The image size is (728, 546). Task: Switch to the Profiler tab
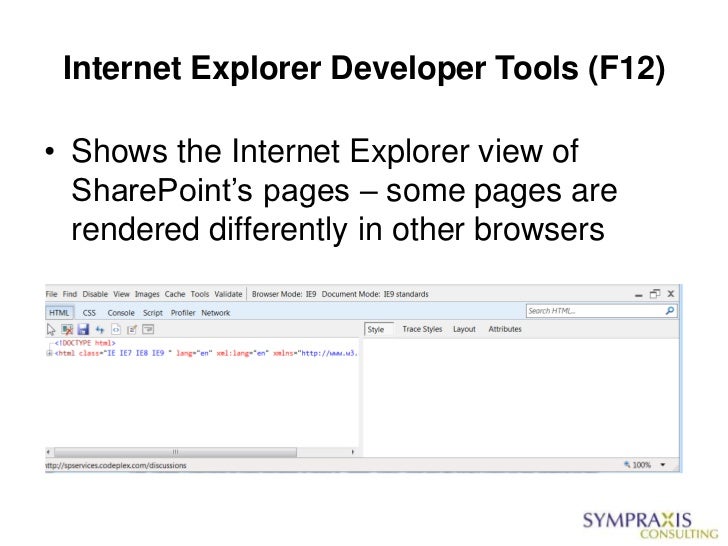(183, 313)
